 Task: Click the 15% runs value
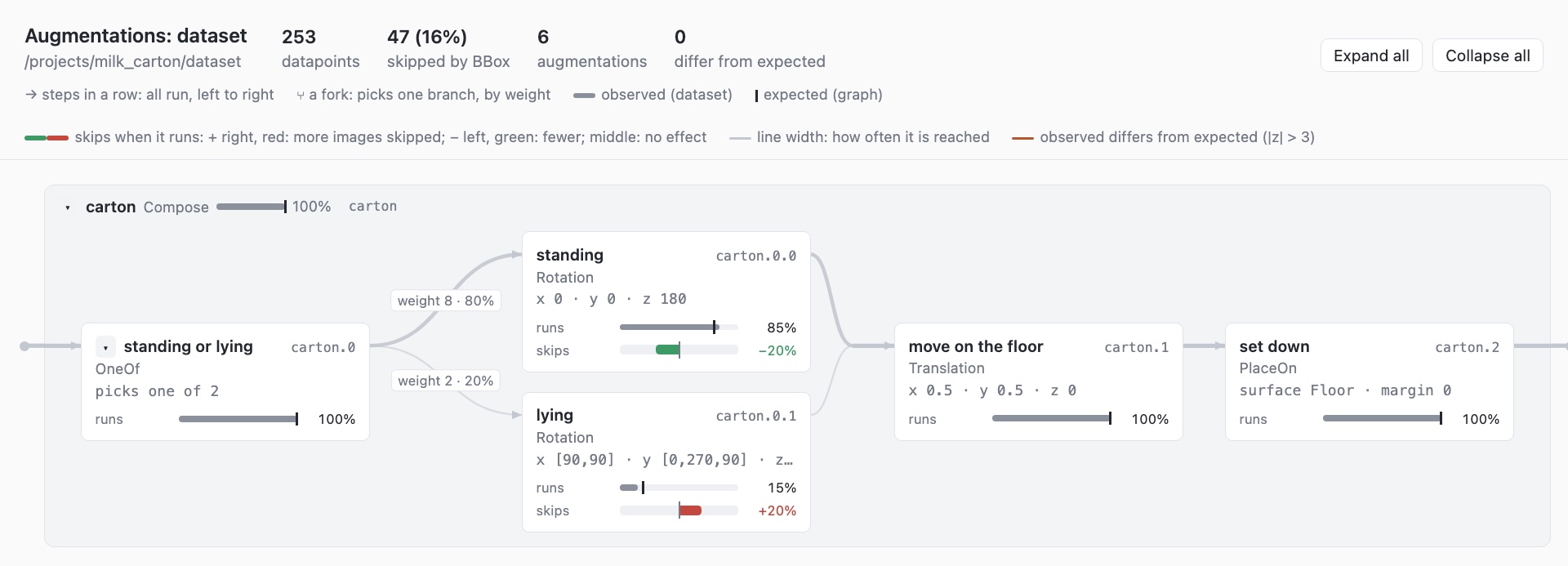(782, 488)
